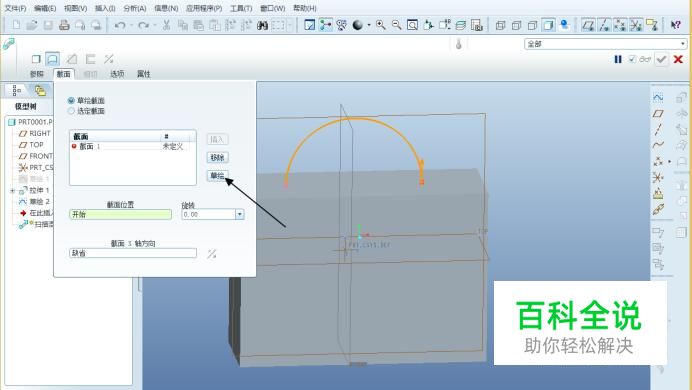
Task: Click the context help pointer icon
Action: [675, 25]
